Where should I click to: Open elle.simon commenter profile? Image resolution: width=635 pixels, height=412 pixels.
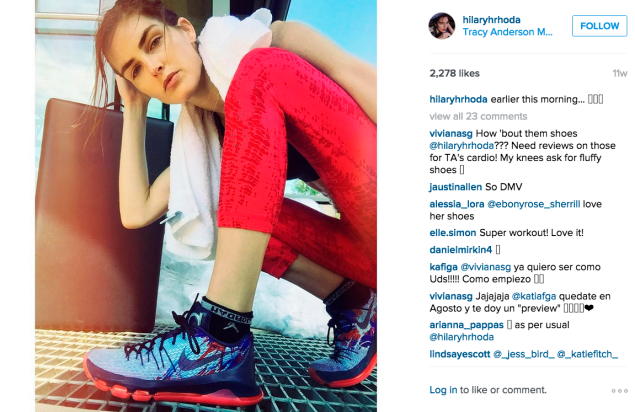tap(453, 233)
